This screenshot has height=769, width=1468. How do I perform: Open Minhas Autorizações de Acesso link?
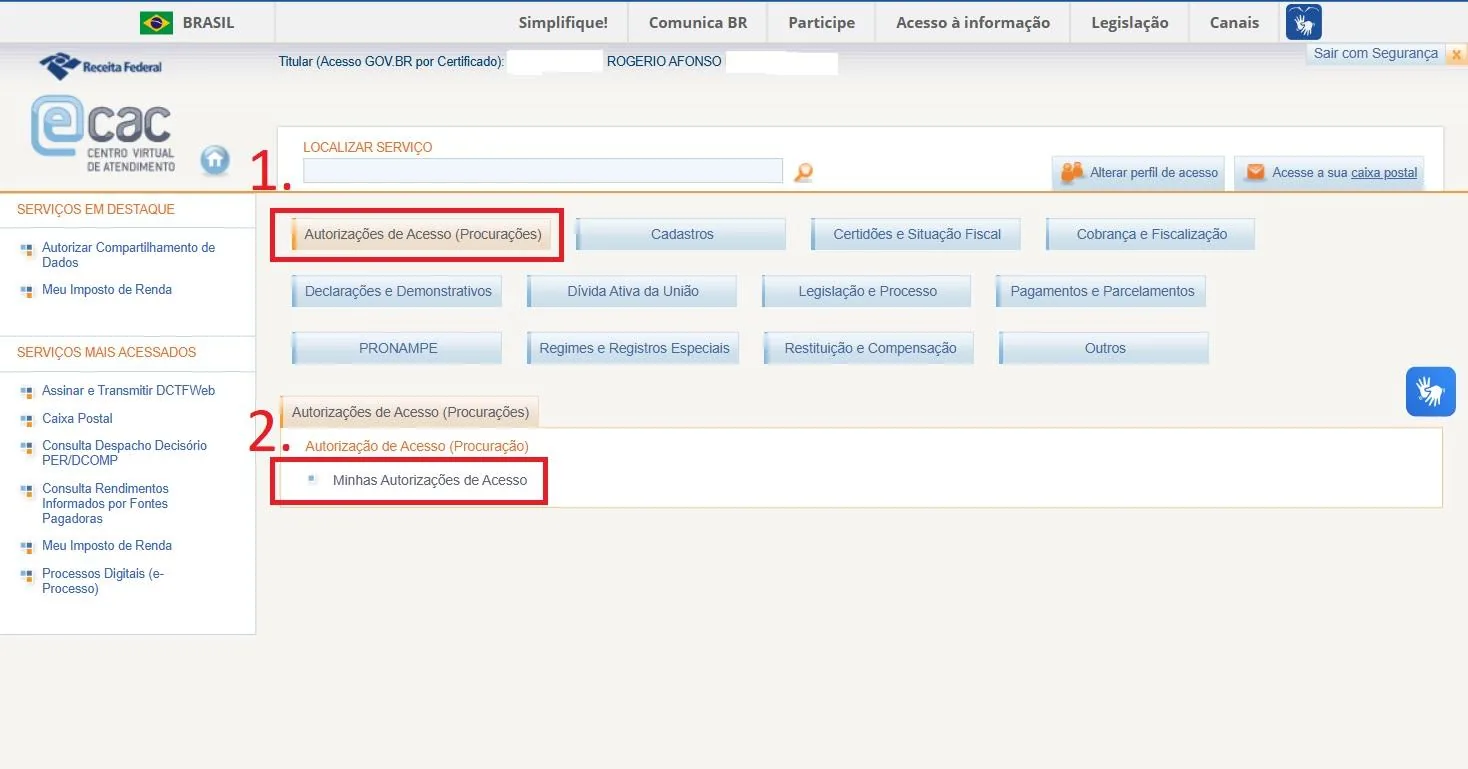430,480
